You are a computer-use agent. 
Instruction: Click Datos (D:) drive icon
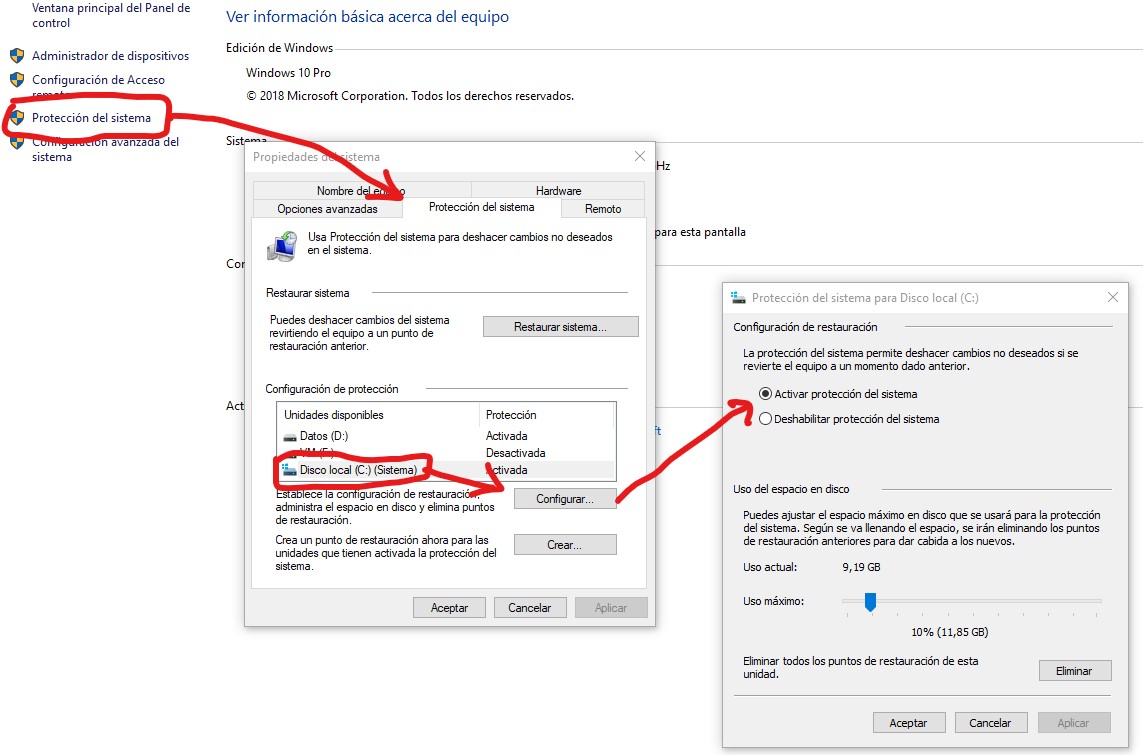(x=289, y=437)
